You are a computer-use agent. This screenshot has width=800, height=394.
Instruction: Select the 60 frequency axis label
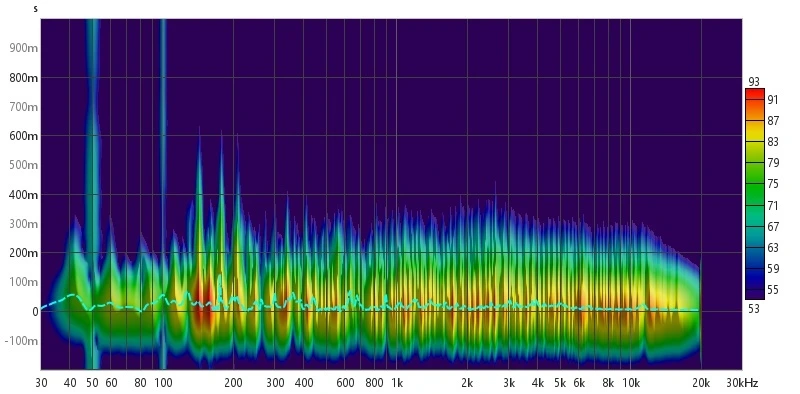pos(111,383)
